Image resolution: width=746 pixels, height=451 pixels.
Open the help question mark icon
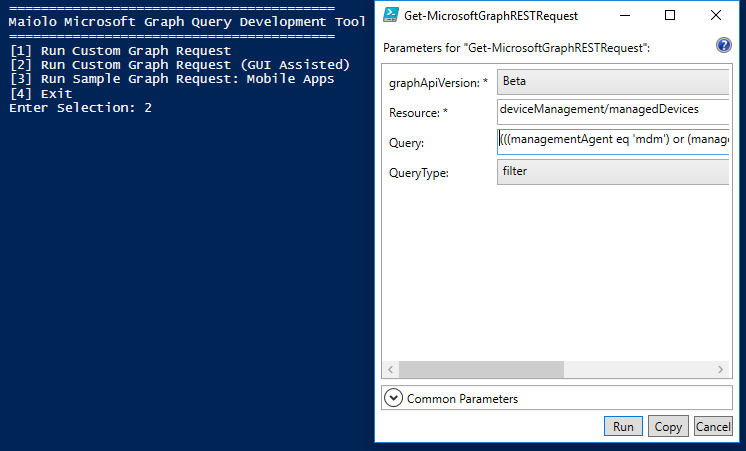724,46
